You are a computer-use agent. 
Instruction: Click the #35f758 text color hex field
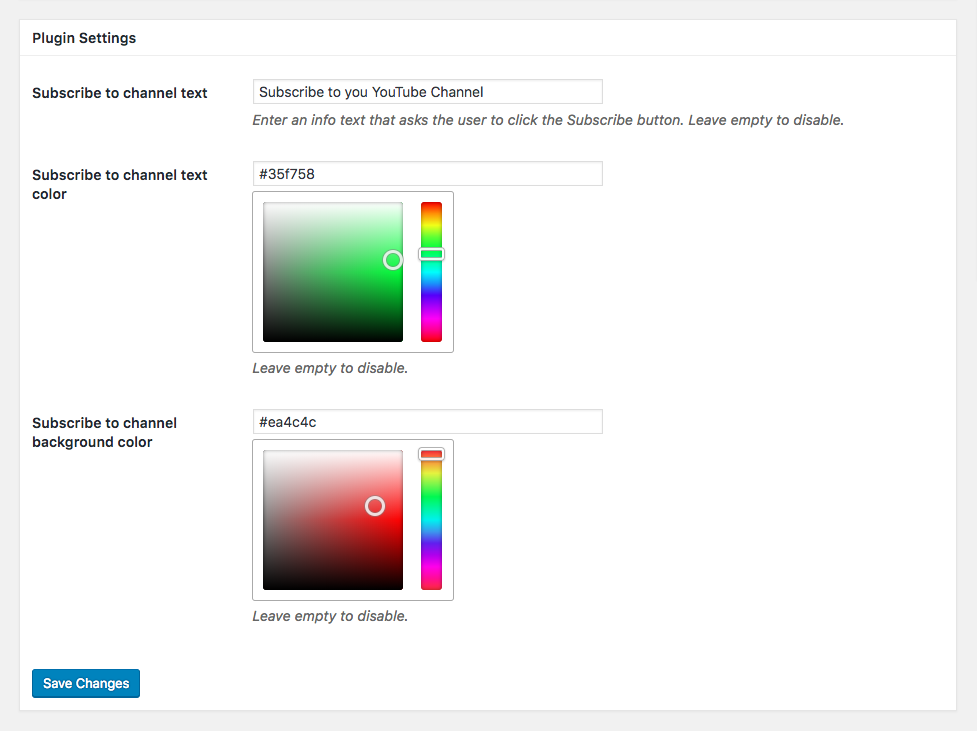pos(427,174)
